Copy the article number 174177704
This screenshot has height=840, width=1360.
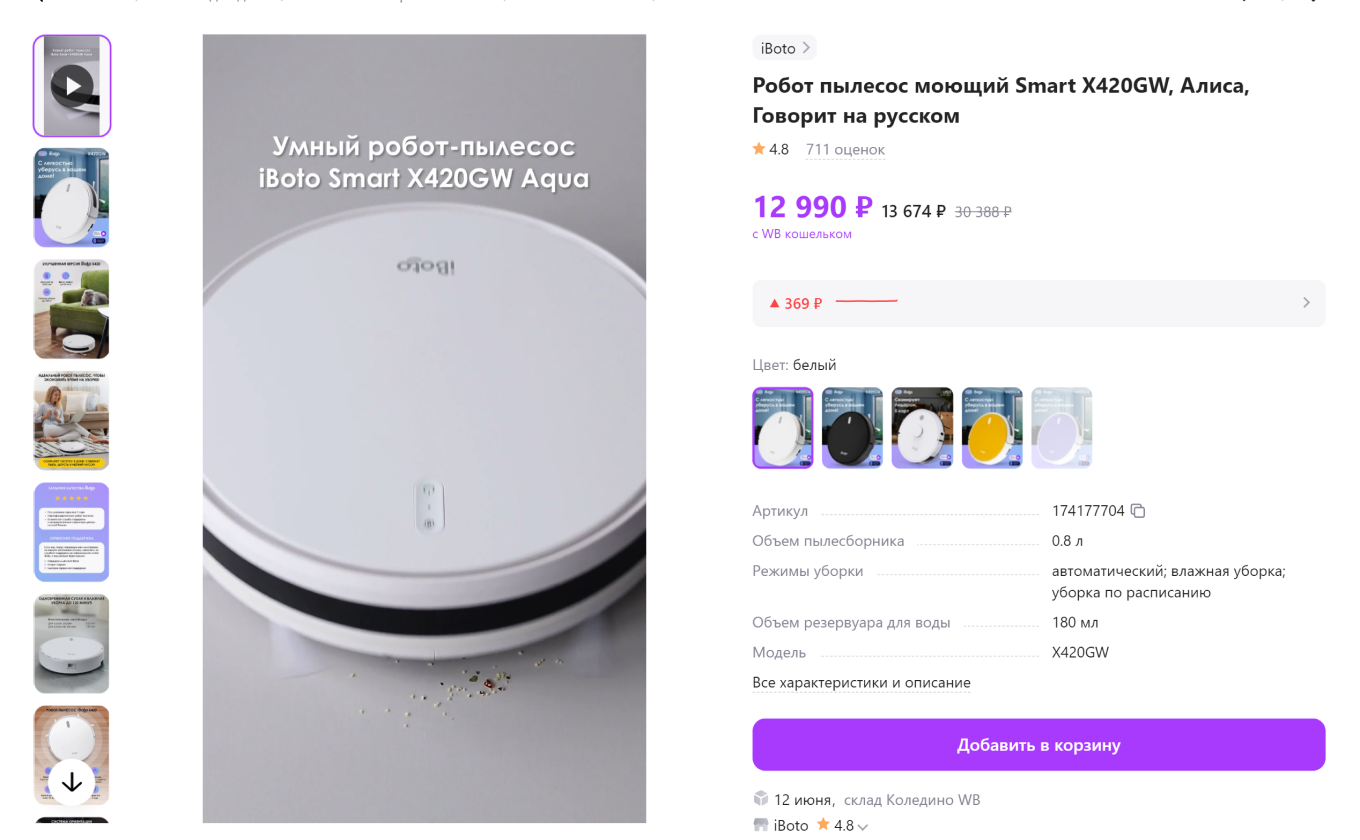1138,511
